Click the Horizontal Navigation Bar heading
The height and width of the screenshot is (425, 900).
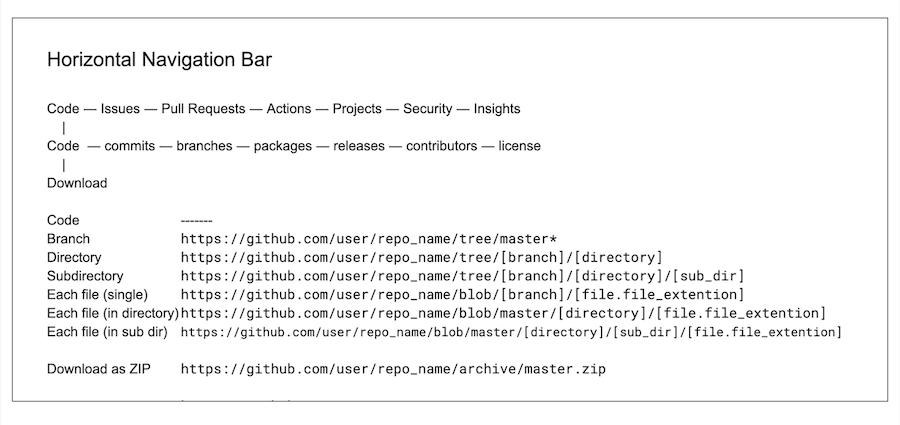coord(159,60)
